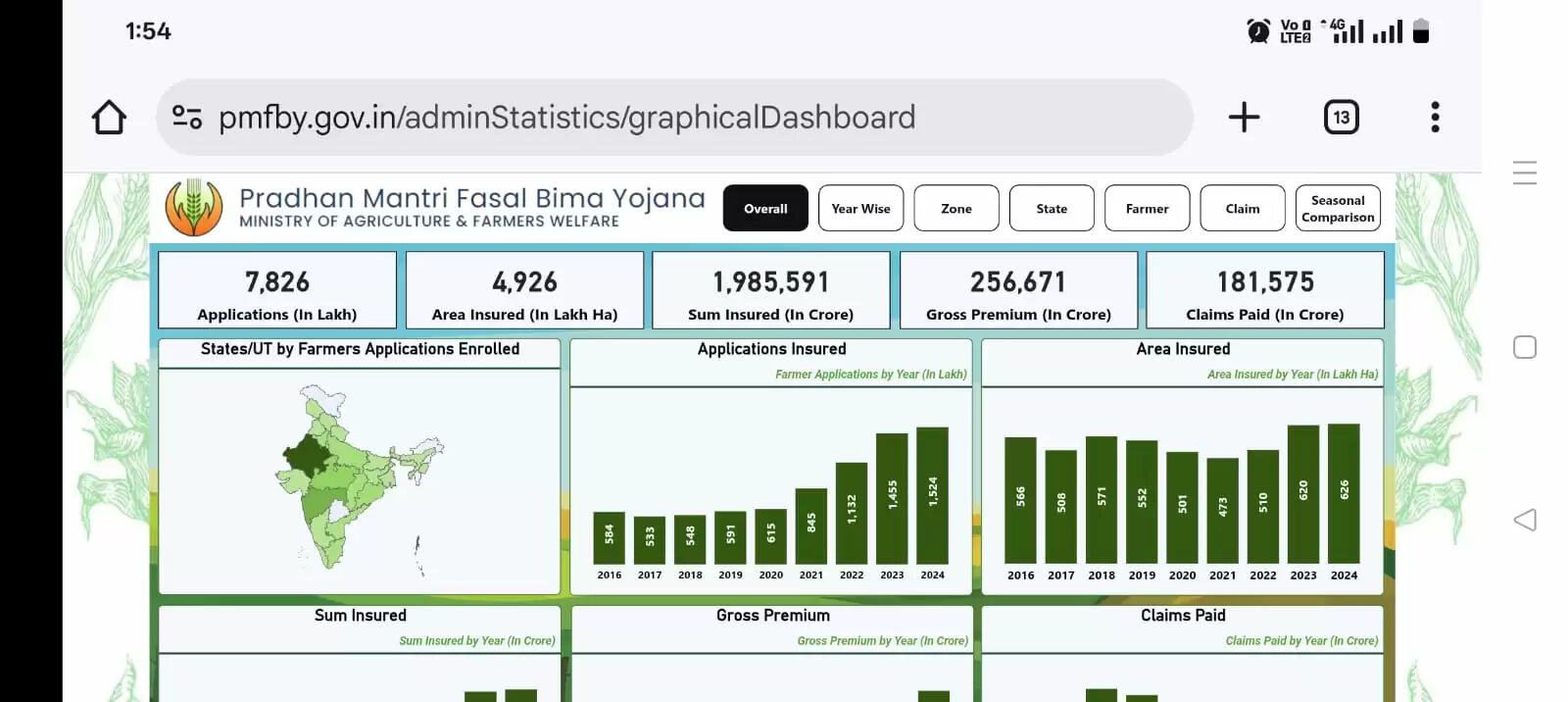Viewport: 1568px width, 702px height.
Task: Click 'Sum Insured by Year (In Crore)' subtitle
Action: click(476, 641)
